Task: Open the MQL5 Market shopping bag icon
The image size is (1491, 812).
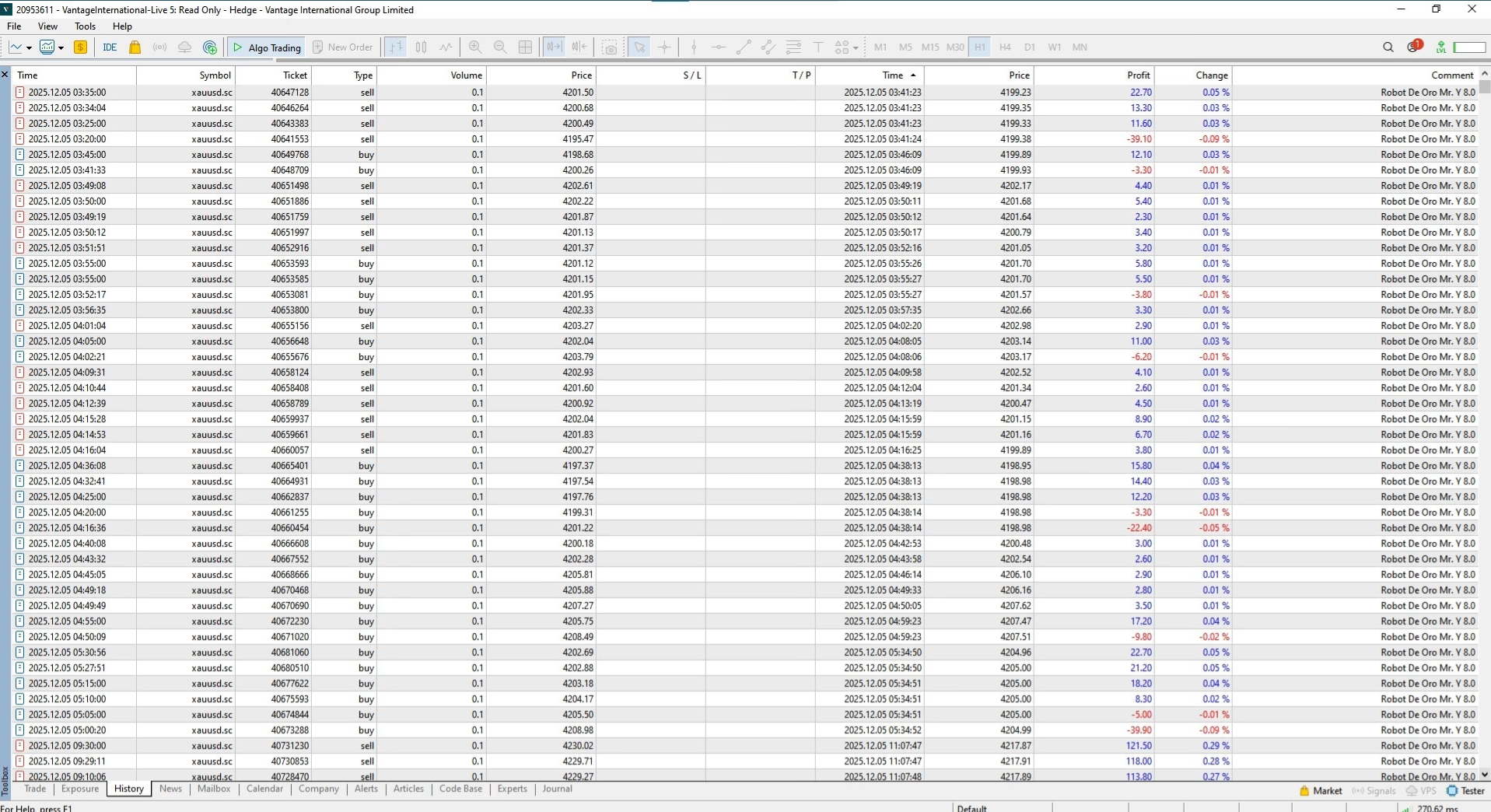Action: tap(135, 47)
